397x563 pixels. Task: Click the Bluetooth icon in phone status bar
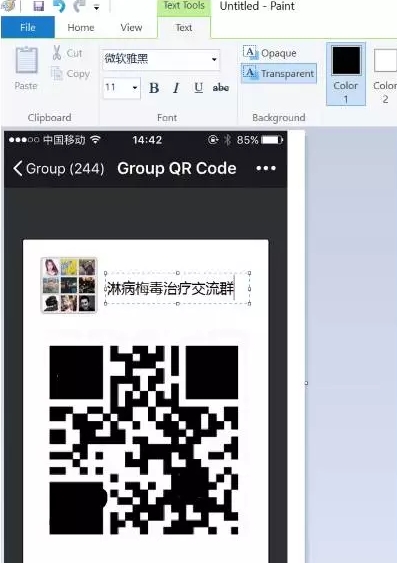point(227,140)
